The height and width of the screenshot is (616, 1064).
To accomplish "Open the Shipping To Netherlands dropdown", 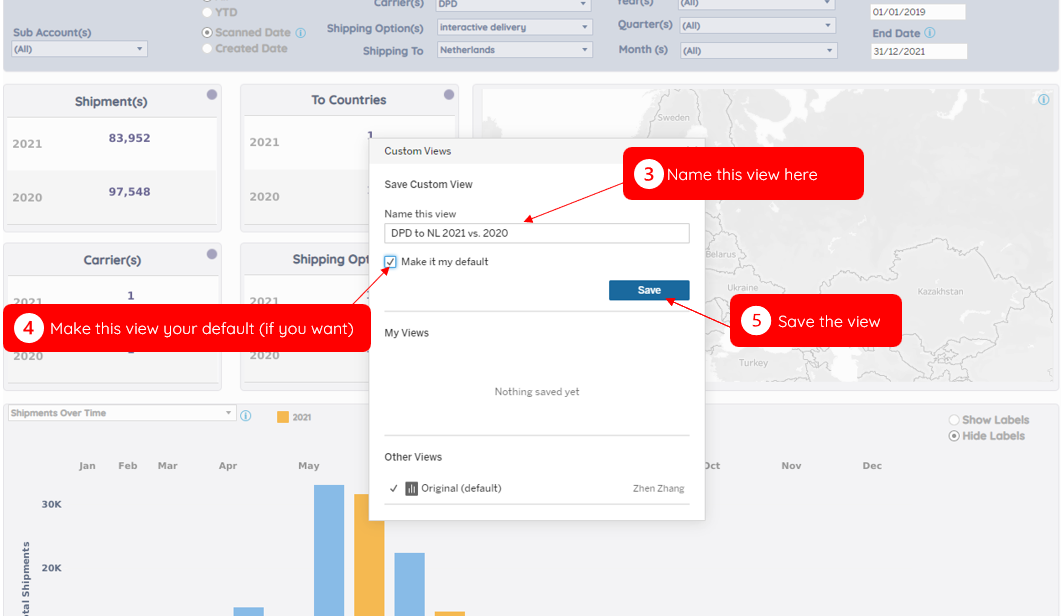I will coord(514,50).
